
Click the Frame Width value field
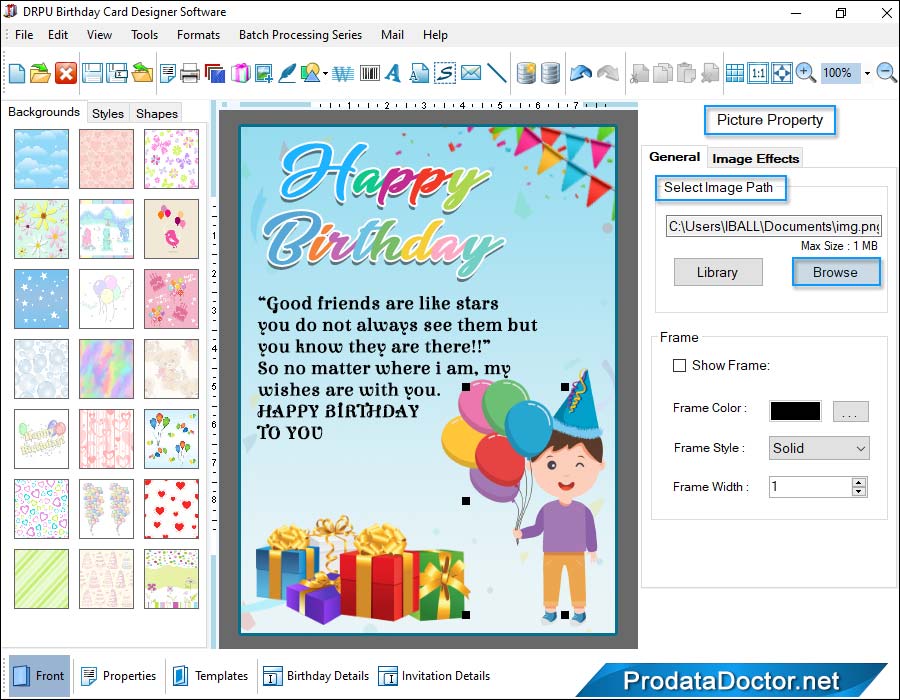click(811, 487)
